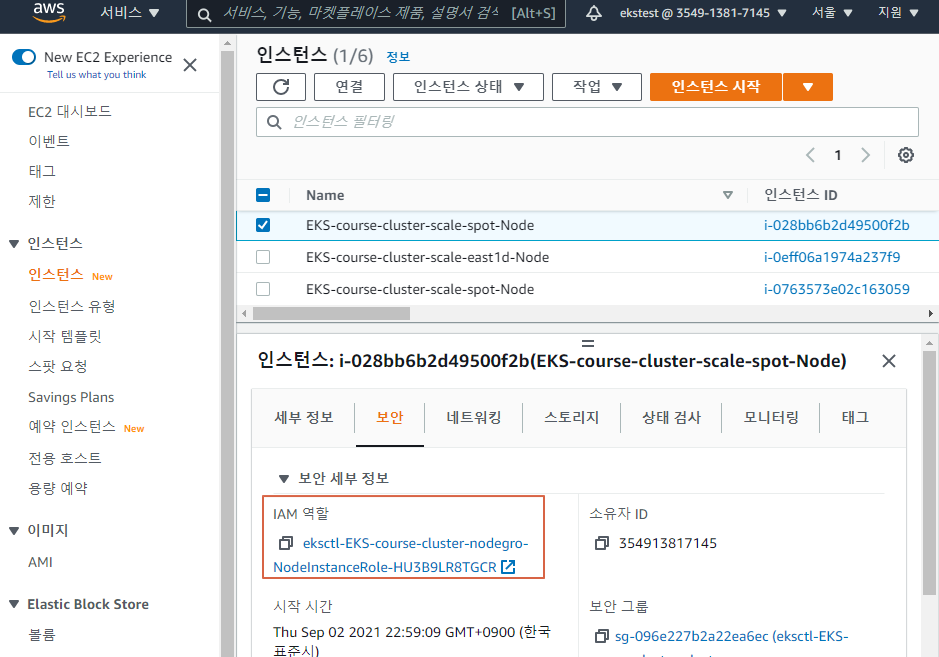Switch to the 네트워킹 tab
The height and width of the screenshot is (657, 939).
point(473,417)
